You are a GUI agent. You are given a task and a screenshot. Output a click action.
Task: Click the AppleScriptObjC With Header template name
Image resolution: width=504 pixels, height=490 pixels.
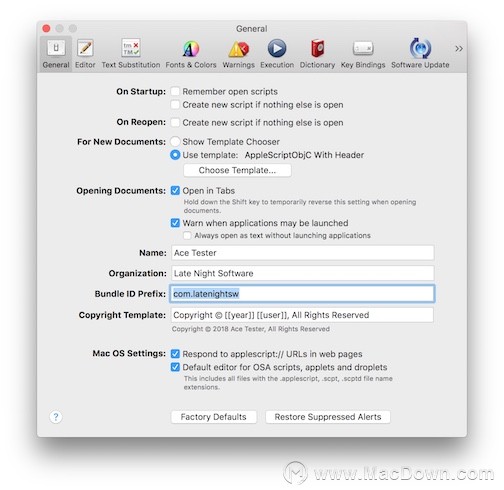304,155
